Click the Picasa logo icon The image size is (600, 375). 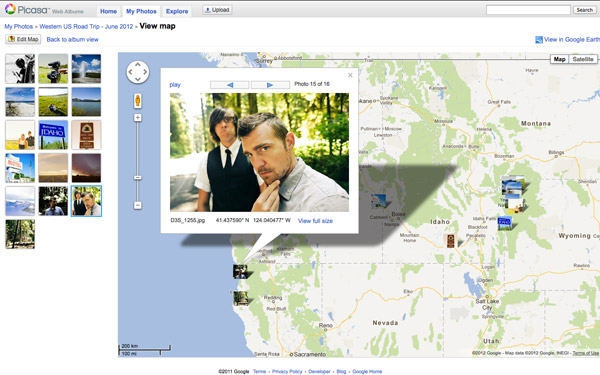(x=10, y=9)
